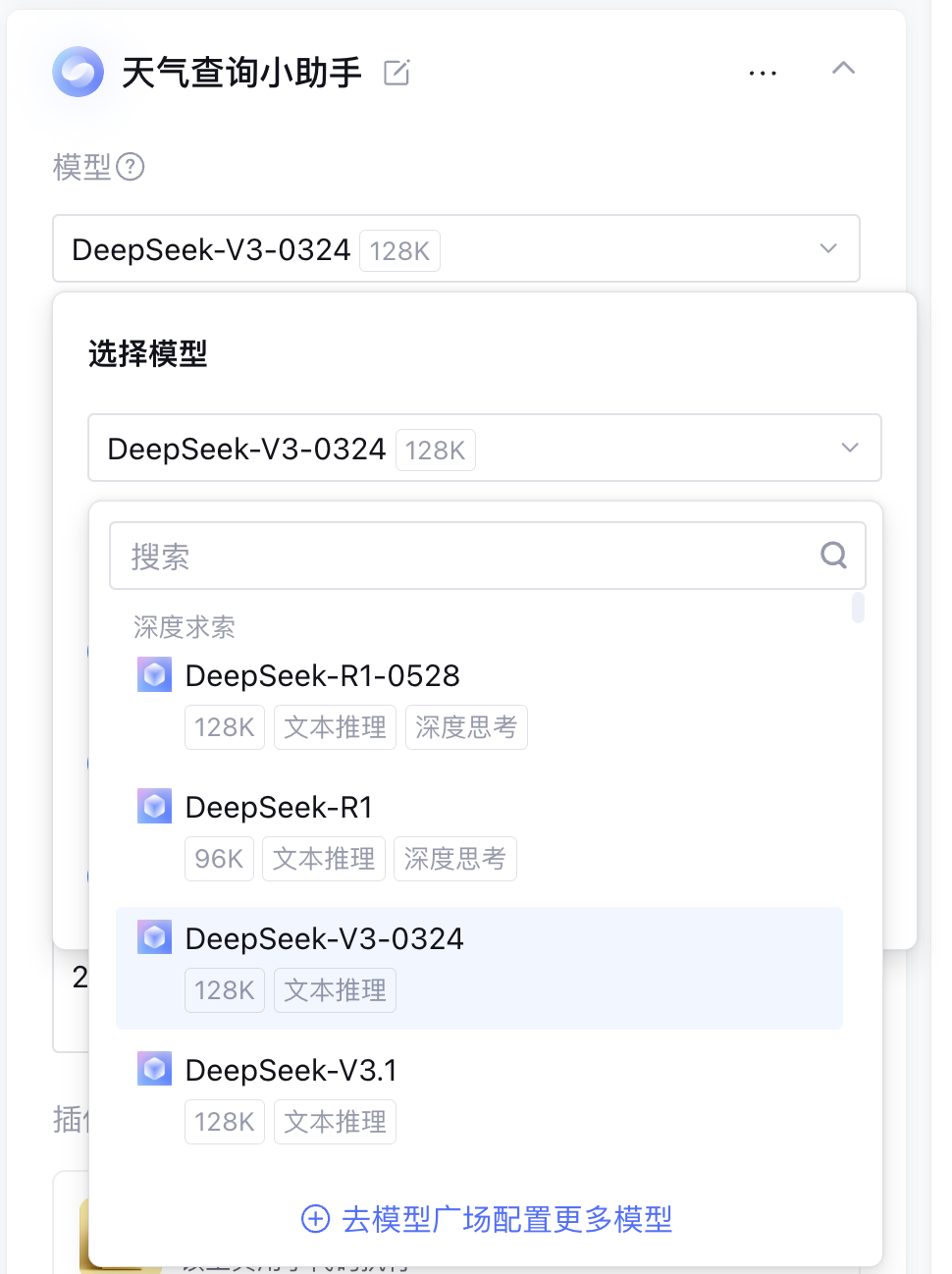
Task: Click the 选择模型 panel title
Action: pyautogui.click(x=148, y=353)
